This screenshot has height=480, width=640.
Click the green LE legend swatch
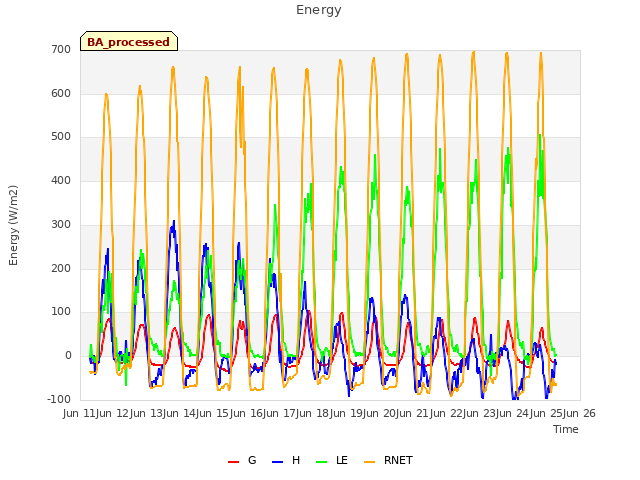pyautogui.click(x=322, y=462)
